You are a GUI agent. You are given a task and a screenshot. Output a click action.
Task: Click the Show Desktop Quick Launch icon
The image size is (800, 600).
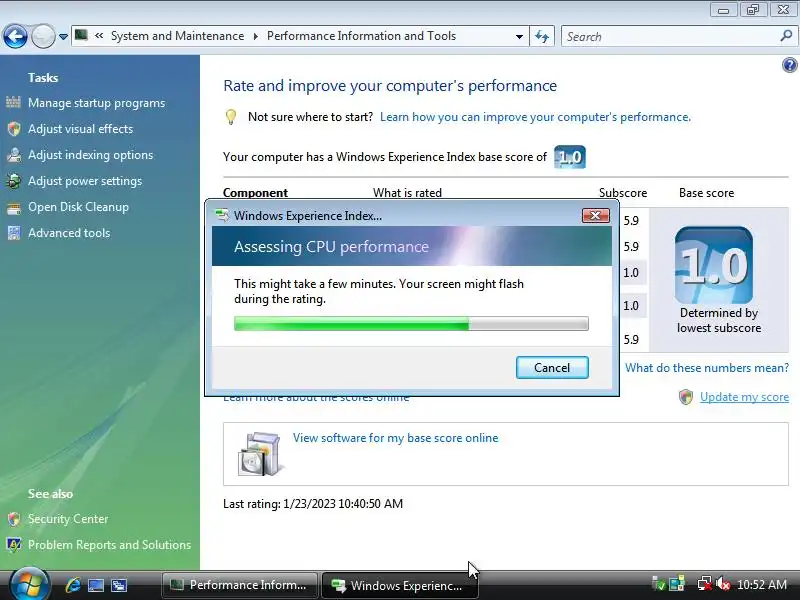(x=96, y=585)
